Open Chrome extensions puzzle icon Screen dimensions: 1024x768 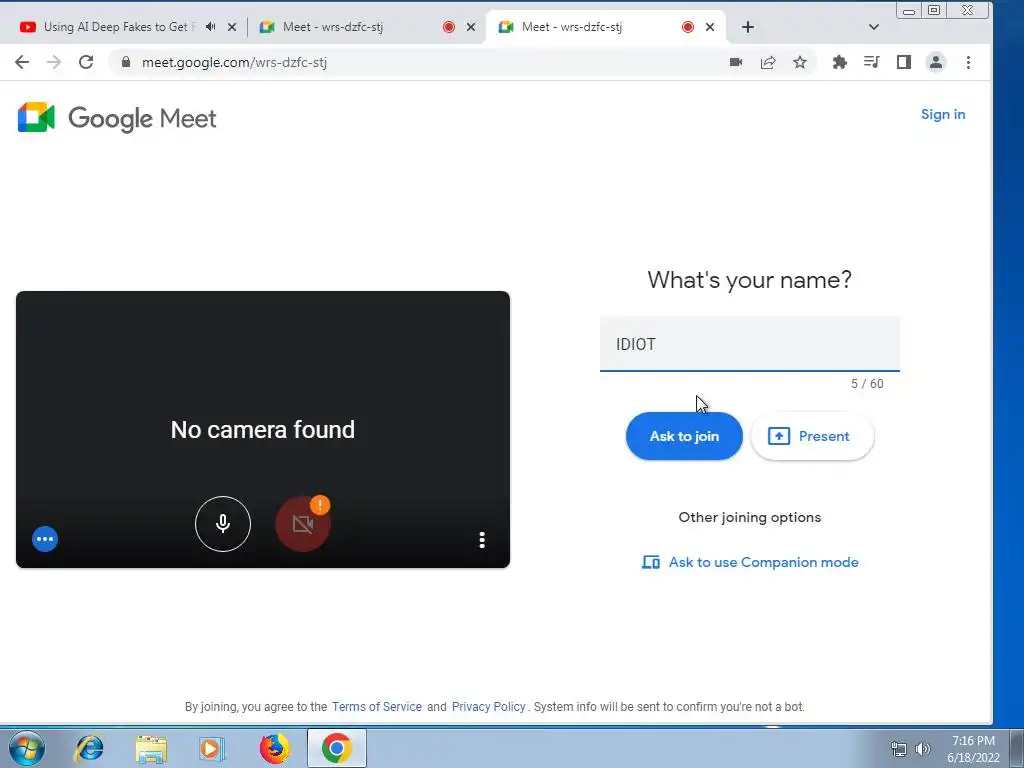tap(840, 62)
